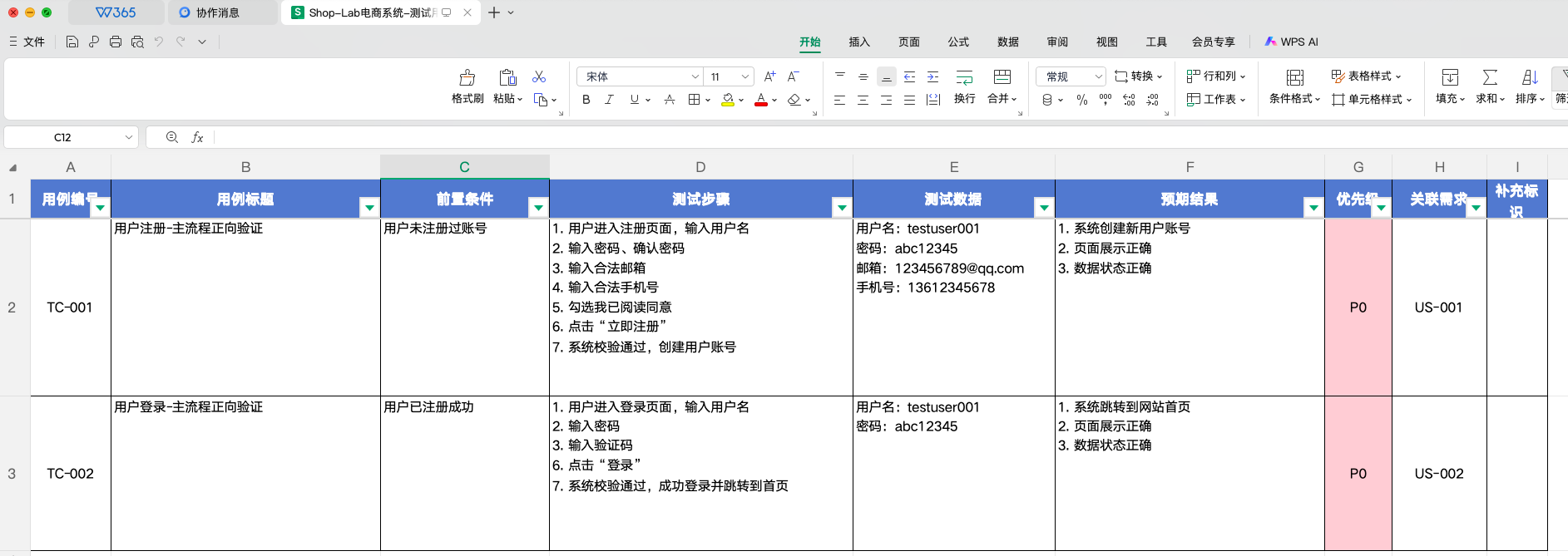This screenshot has height=556, width=1568.
Task: Switch to the 插入 ribbon tab
Action: pos(859,42)
